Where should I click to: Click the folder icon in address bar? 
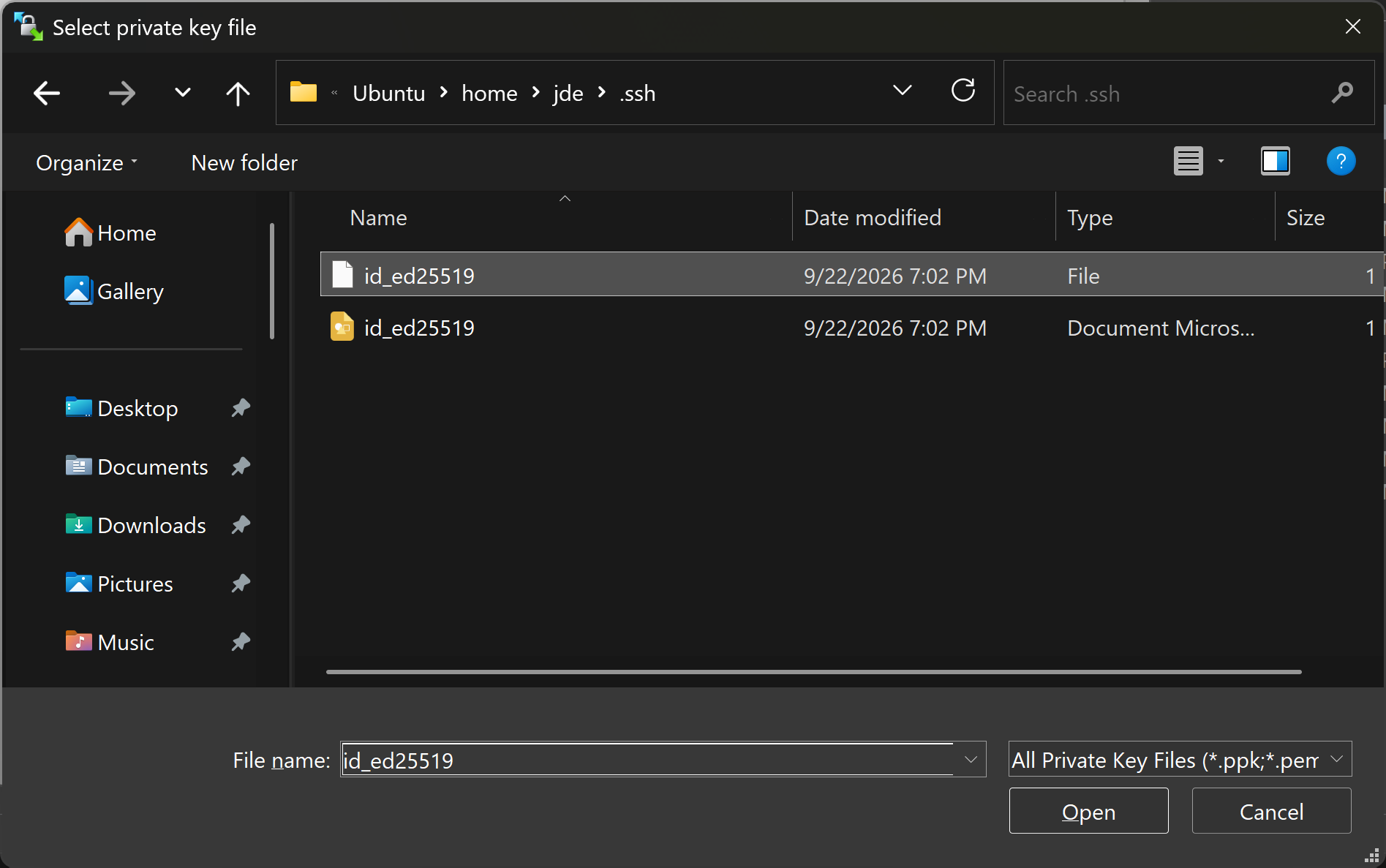303,92
